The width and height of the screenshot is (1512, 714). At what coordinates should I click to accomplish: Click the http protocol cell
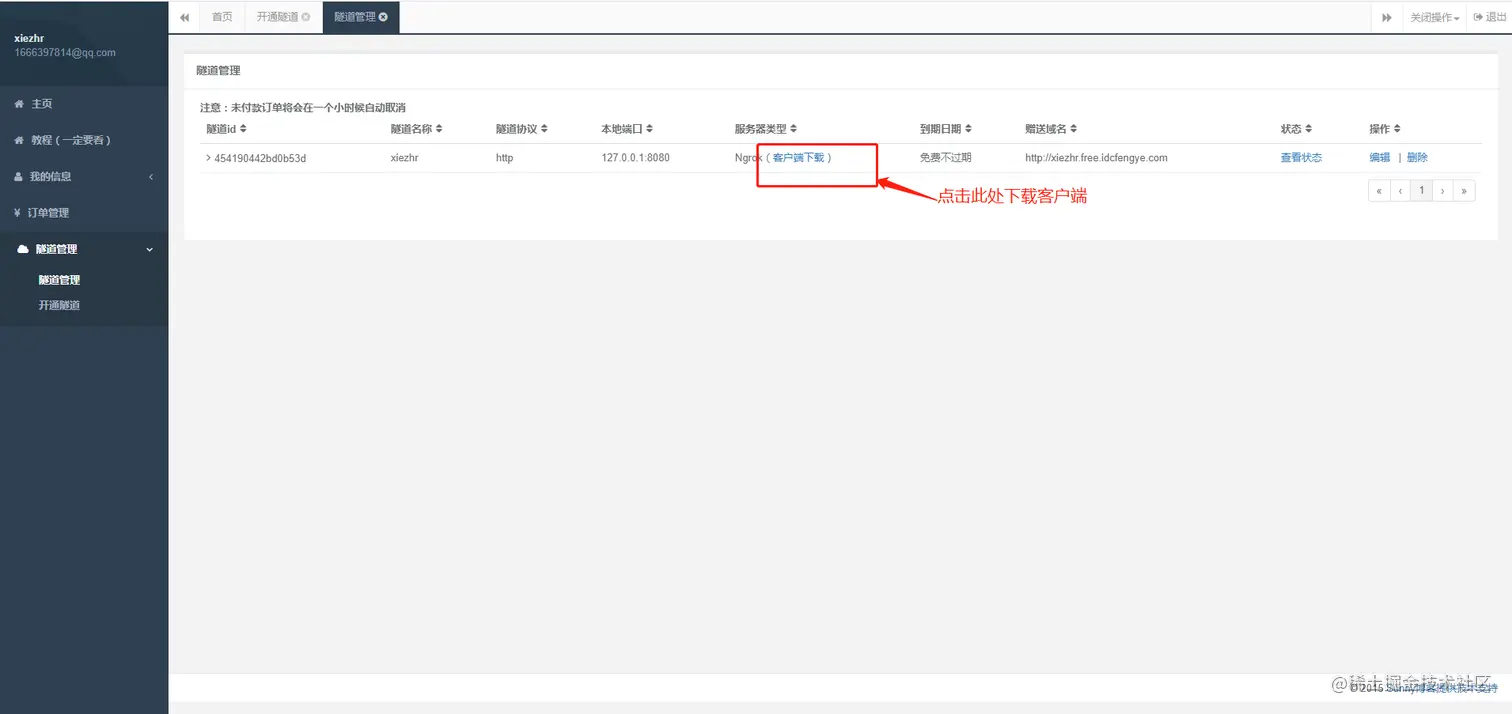pos(504,158)
